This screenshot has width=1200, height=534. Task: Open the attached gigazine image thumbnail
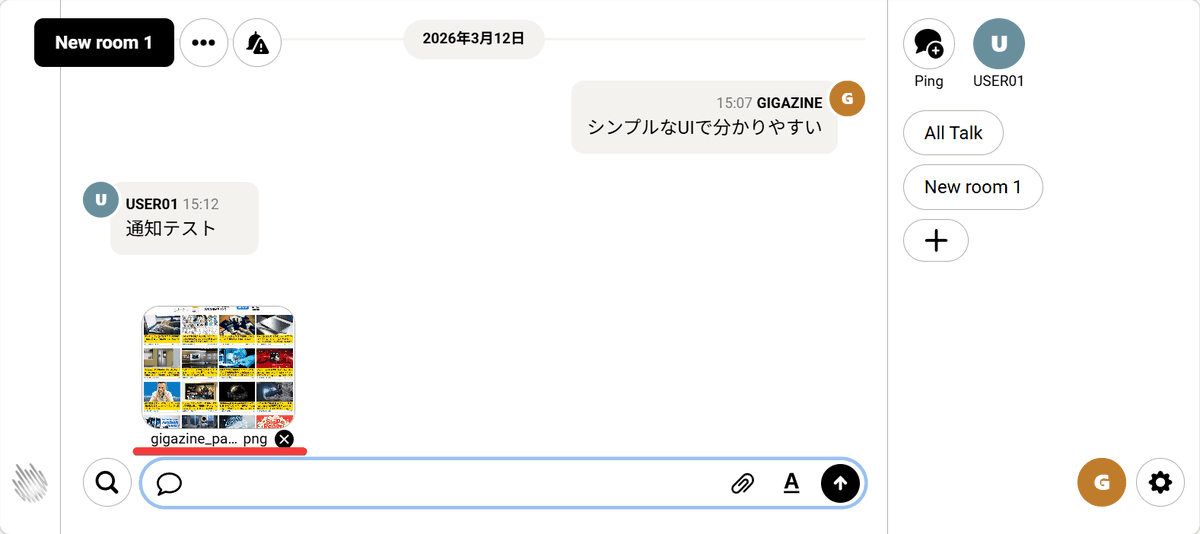tap(218, 367)
